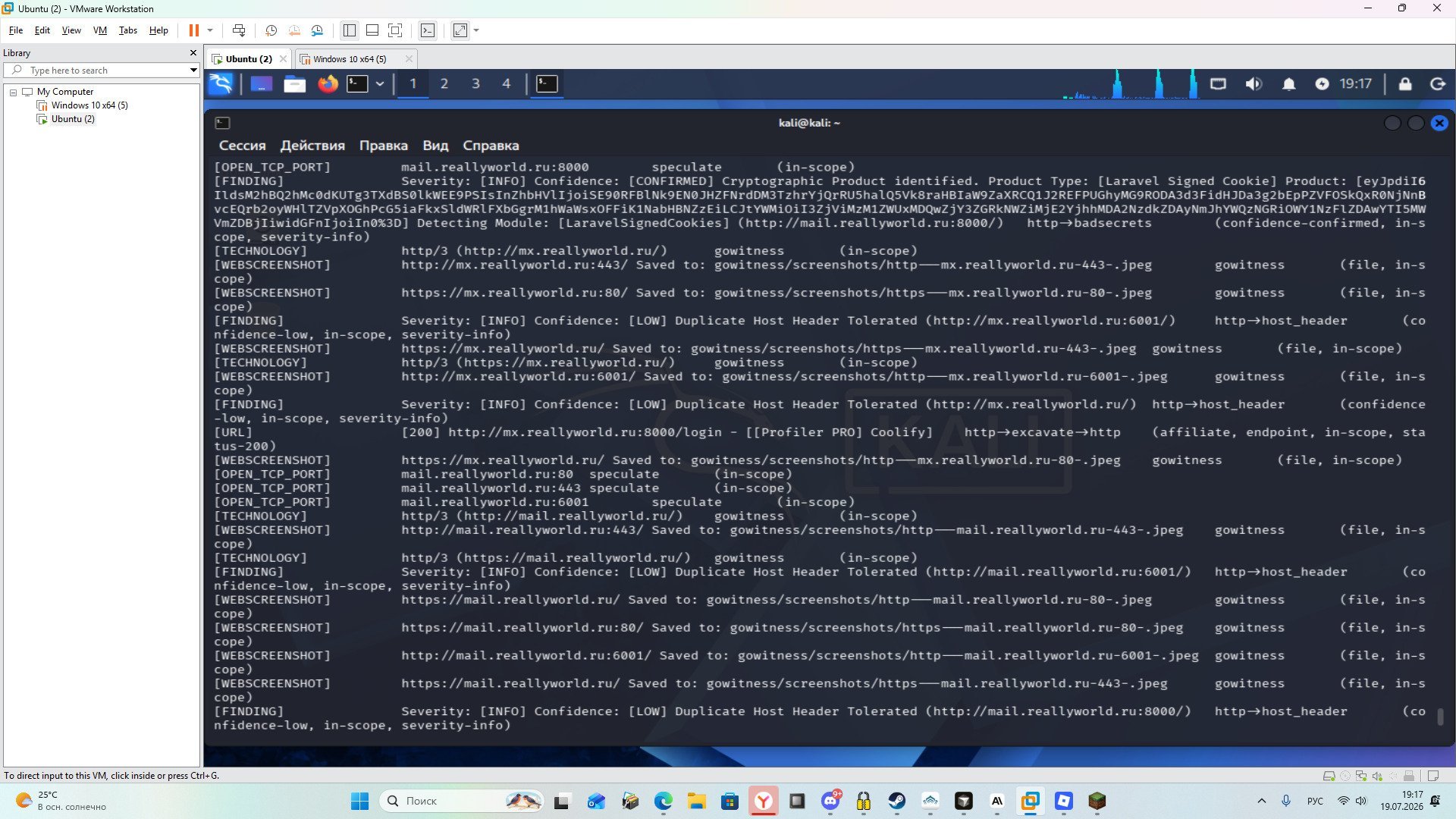Image resolution: width=1456 pixels, height=819 pixels.
Task: Open Справка menu in terminal
Action: pyautogui.click(x=491, y=146)
